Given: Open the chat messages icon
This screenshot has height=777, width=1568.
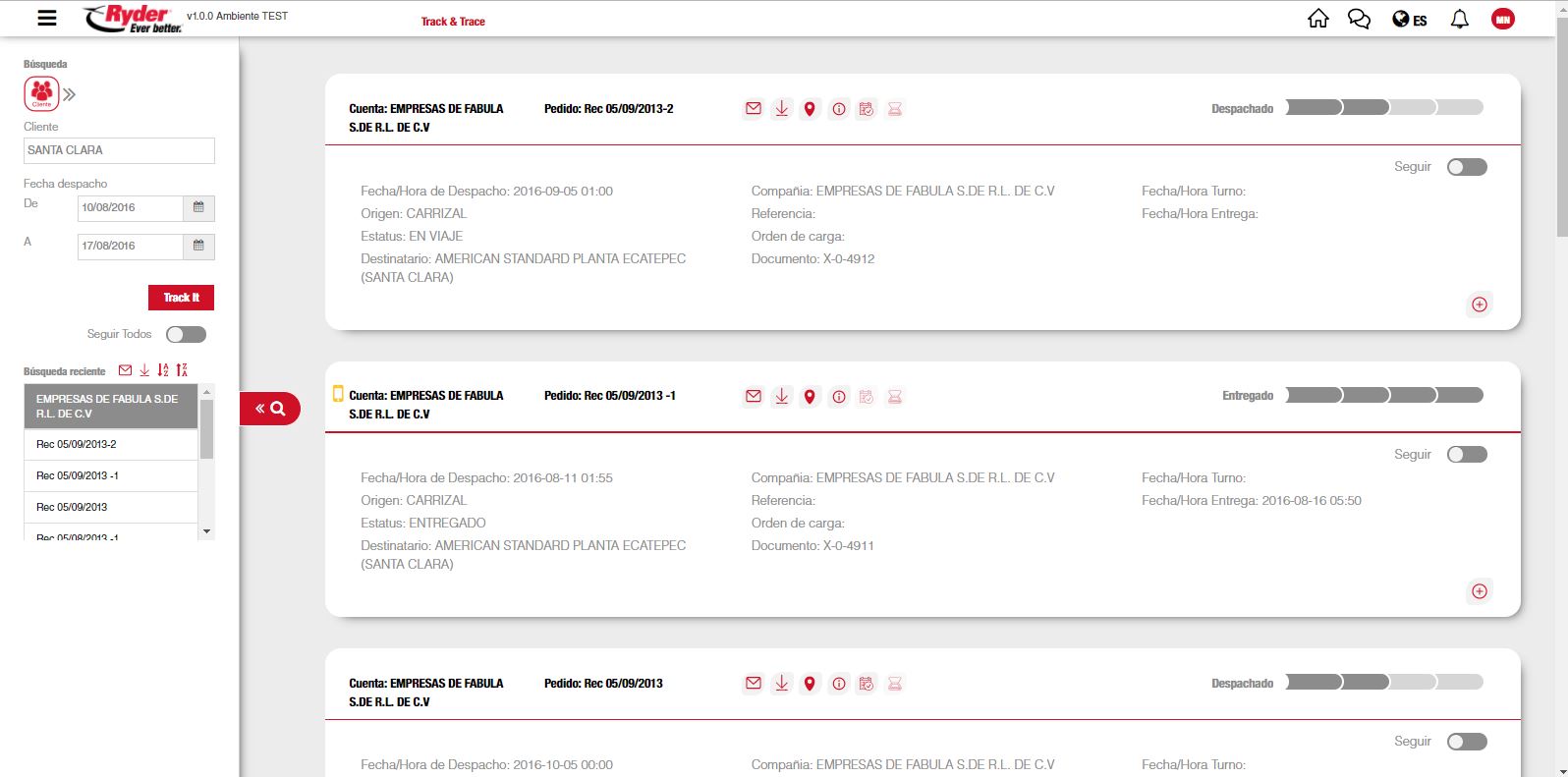Looking at the screenshot, I should 1359,19.
